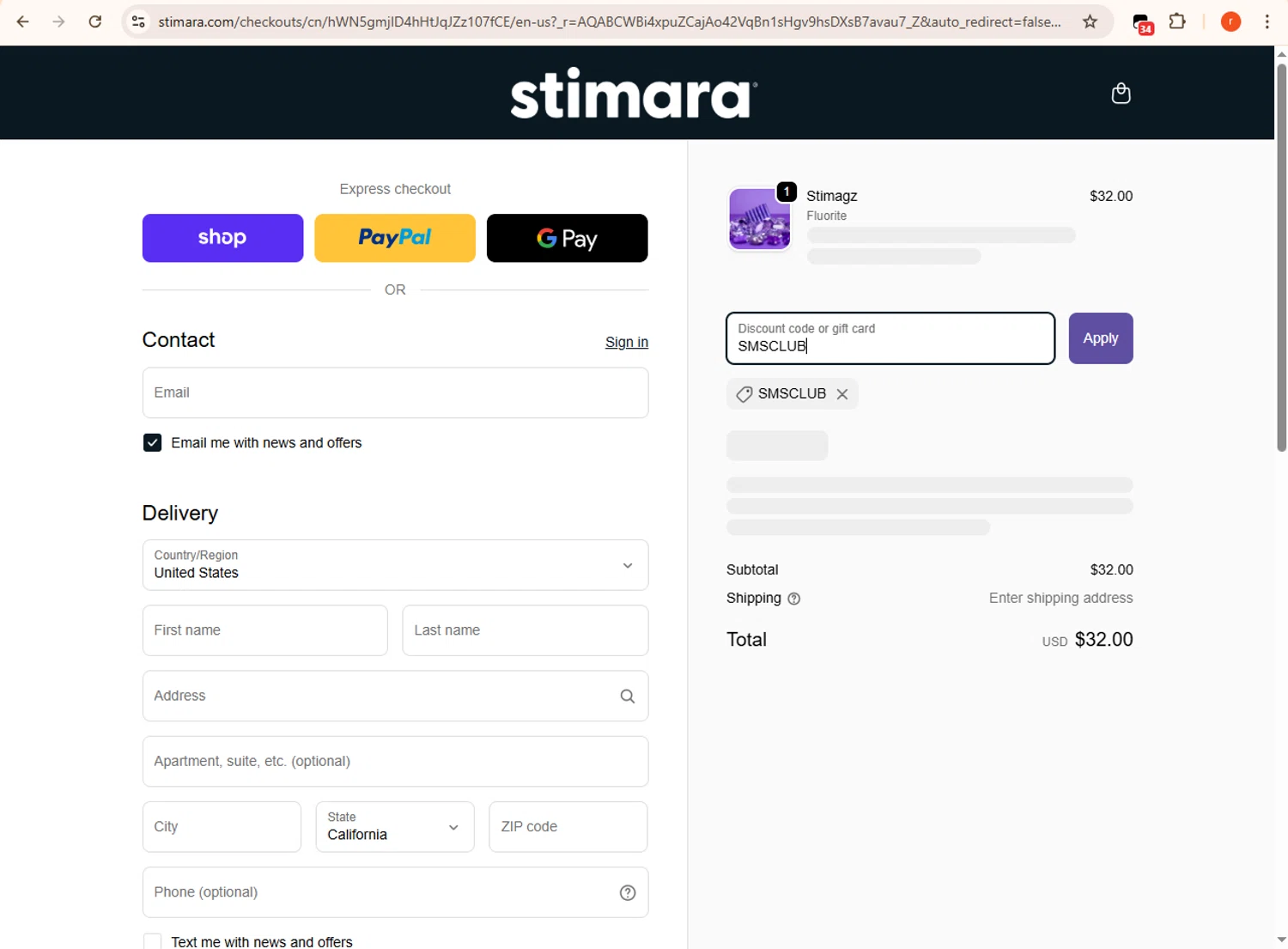
Task: Pay with Shop express checkout
Action: pyautogui.click(x=222, y=238)
